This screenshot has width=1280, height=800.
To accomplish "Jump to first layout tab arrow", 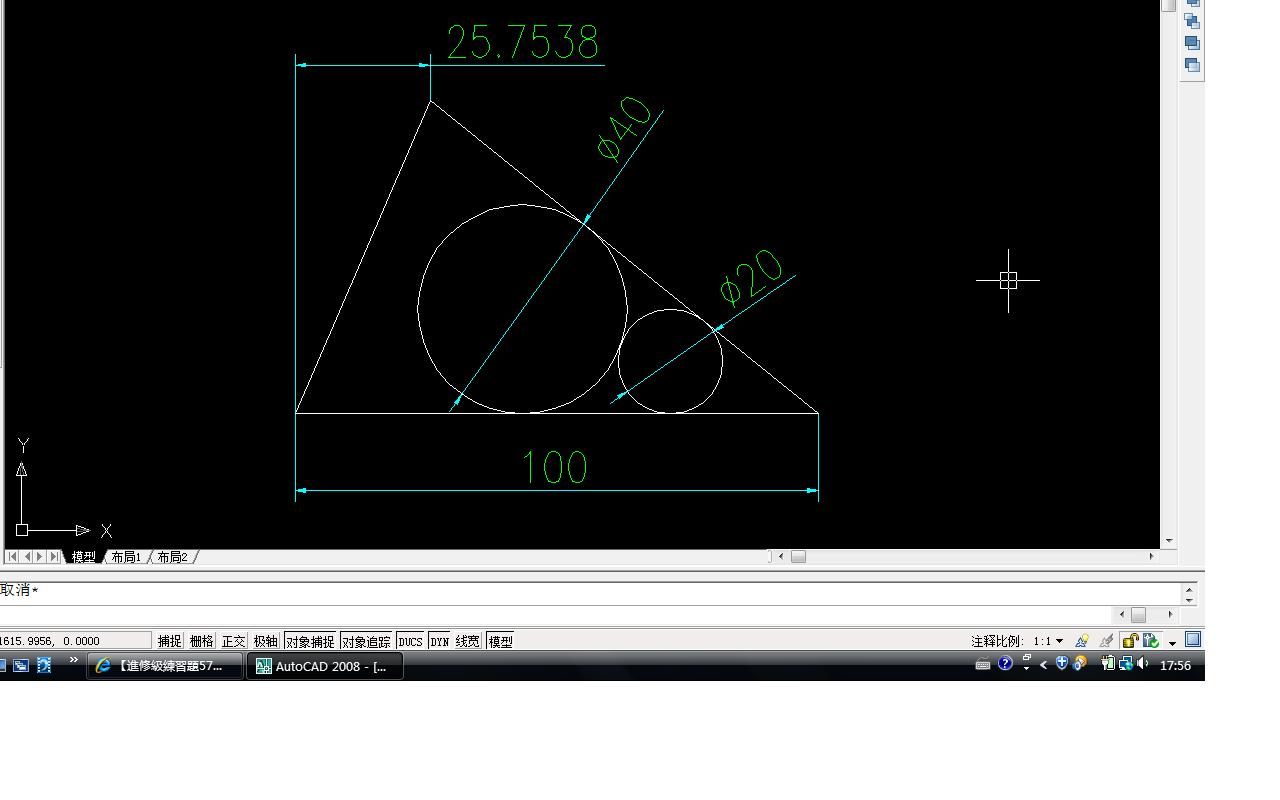I will pyautogui.click(x=12, y=557).
